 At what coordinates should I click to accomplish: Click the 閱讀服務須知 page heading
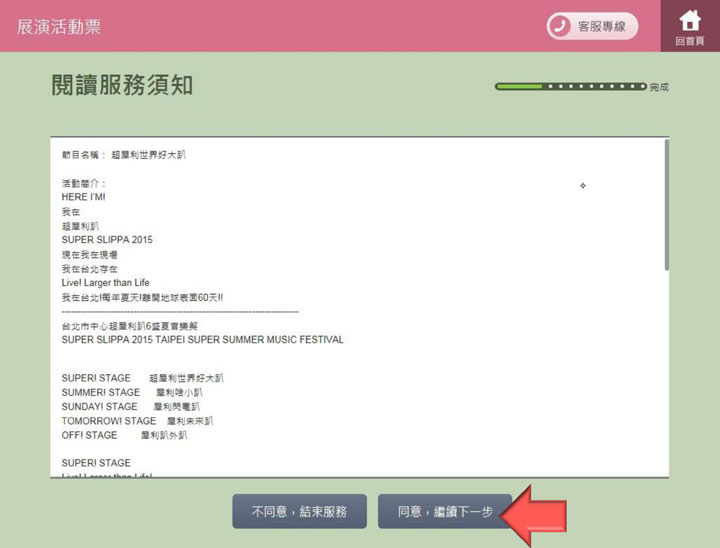click(122, 85)
